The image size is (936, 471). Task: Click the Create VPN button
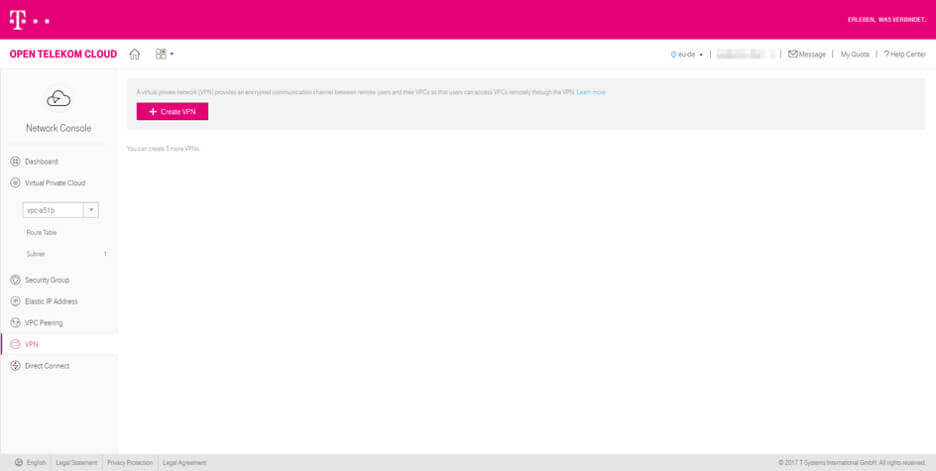172,112
